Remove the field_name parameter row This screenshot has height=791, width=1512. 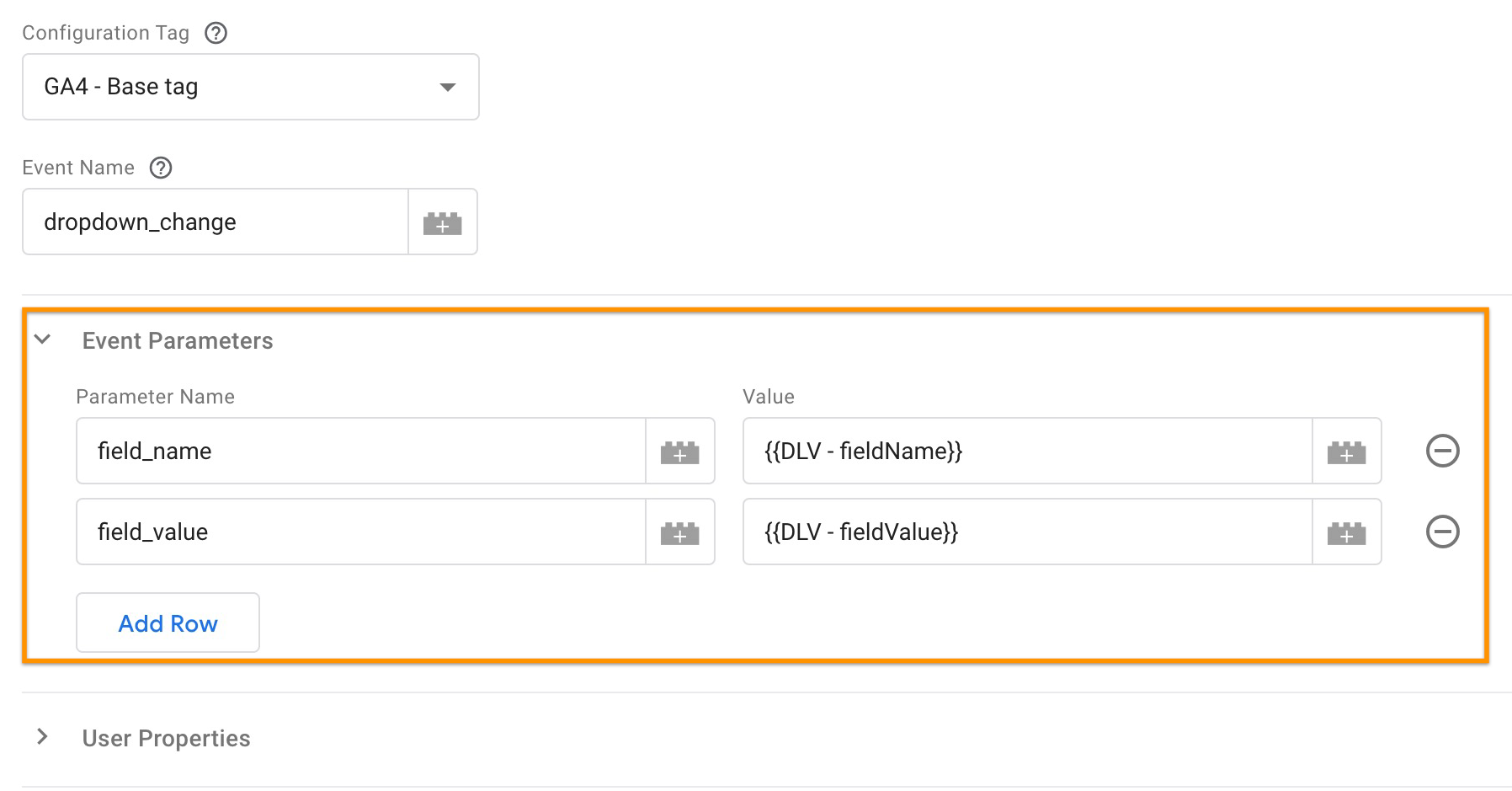pyautogui.click(x=1443, y=451)
